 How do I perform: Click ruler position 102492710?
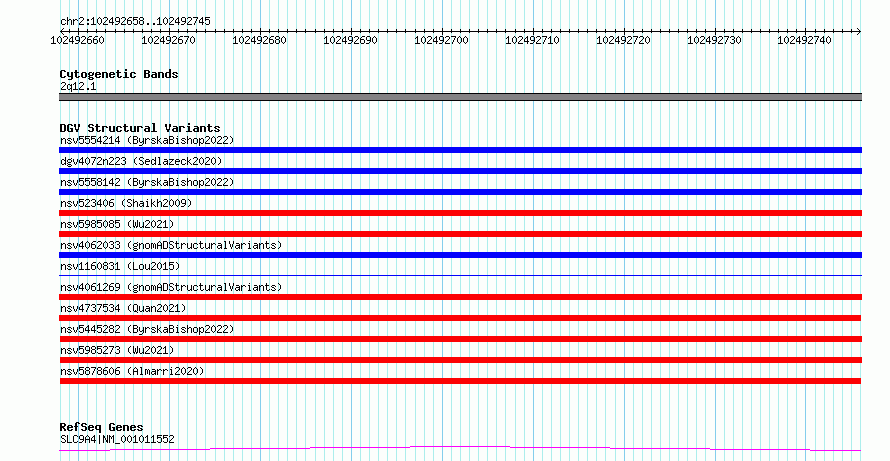point(532,40)
